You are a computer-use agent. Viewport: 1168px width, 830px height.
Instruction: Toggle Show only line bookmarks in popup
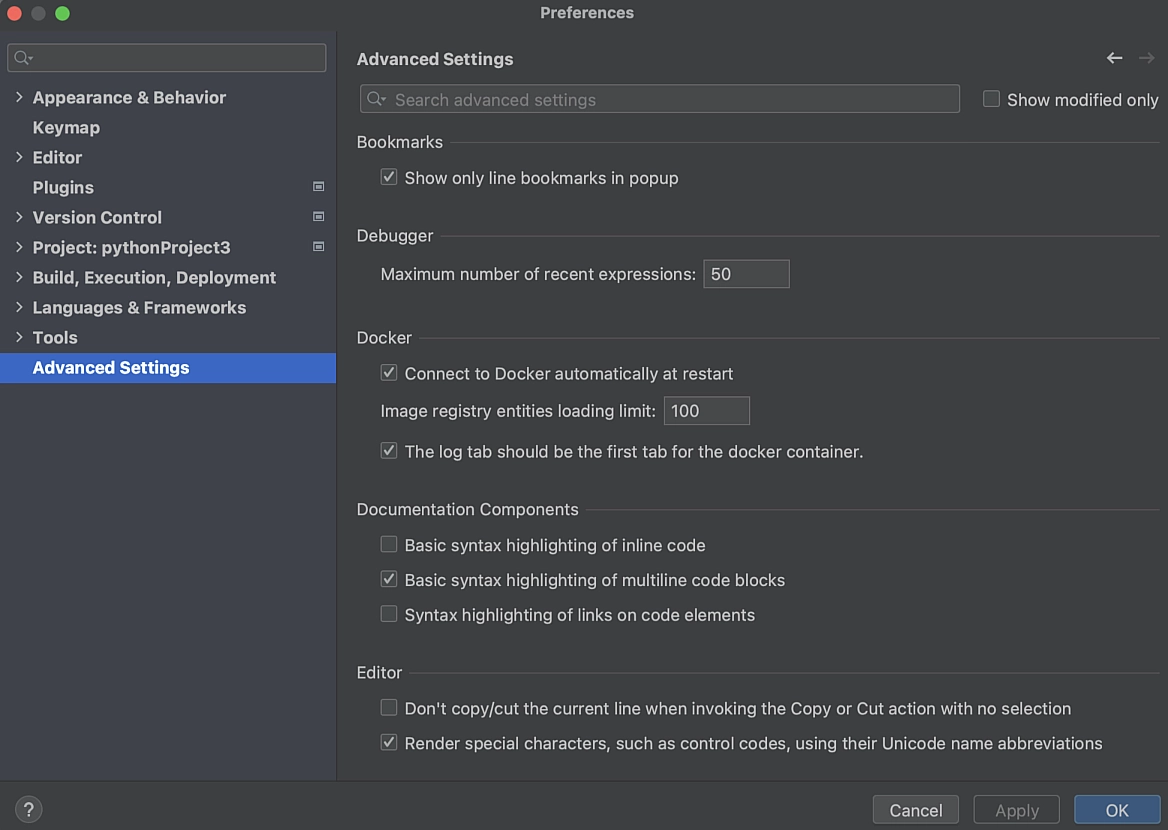(x=389, y=177)
